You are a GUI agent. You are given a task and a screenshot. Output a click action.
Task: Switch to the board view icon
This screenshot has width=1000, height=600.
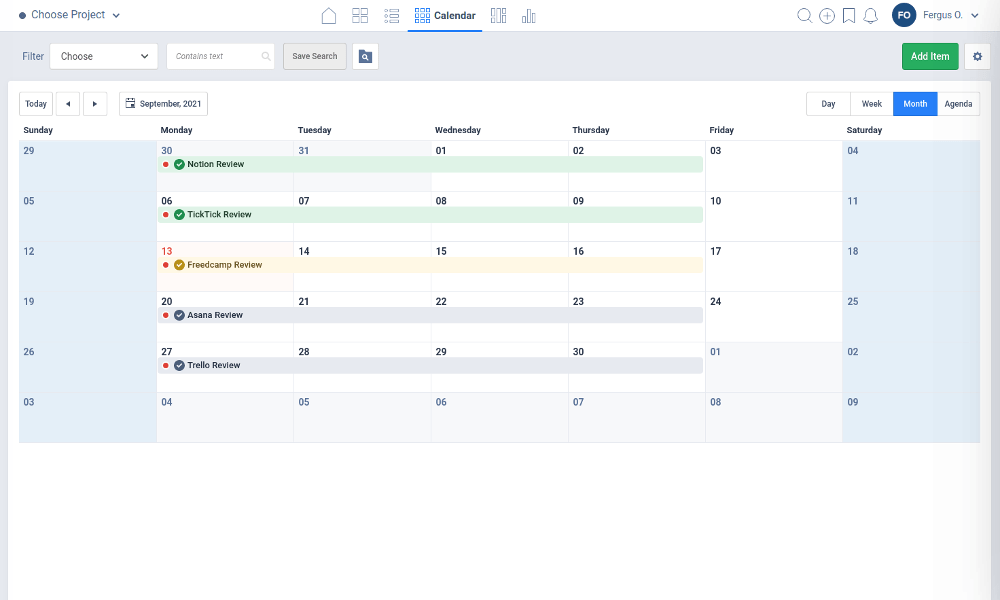tap(360, 15)
